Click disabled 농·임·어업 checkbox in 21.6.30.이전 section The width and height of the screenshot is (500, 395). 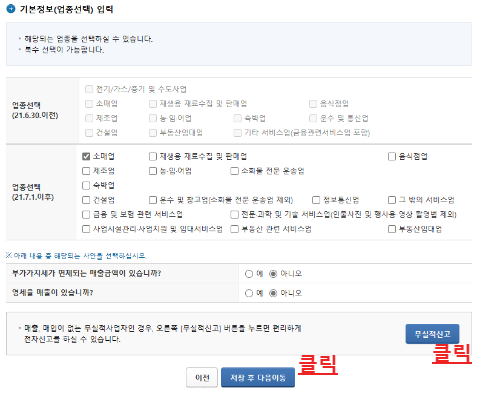pyautogui.click(x=153, y=118)
